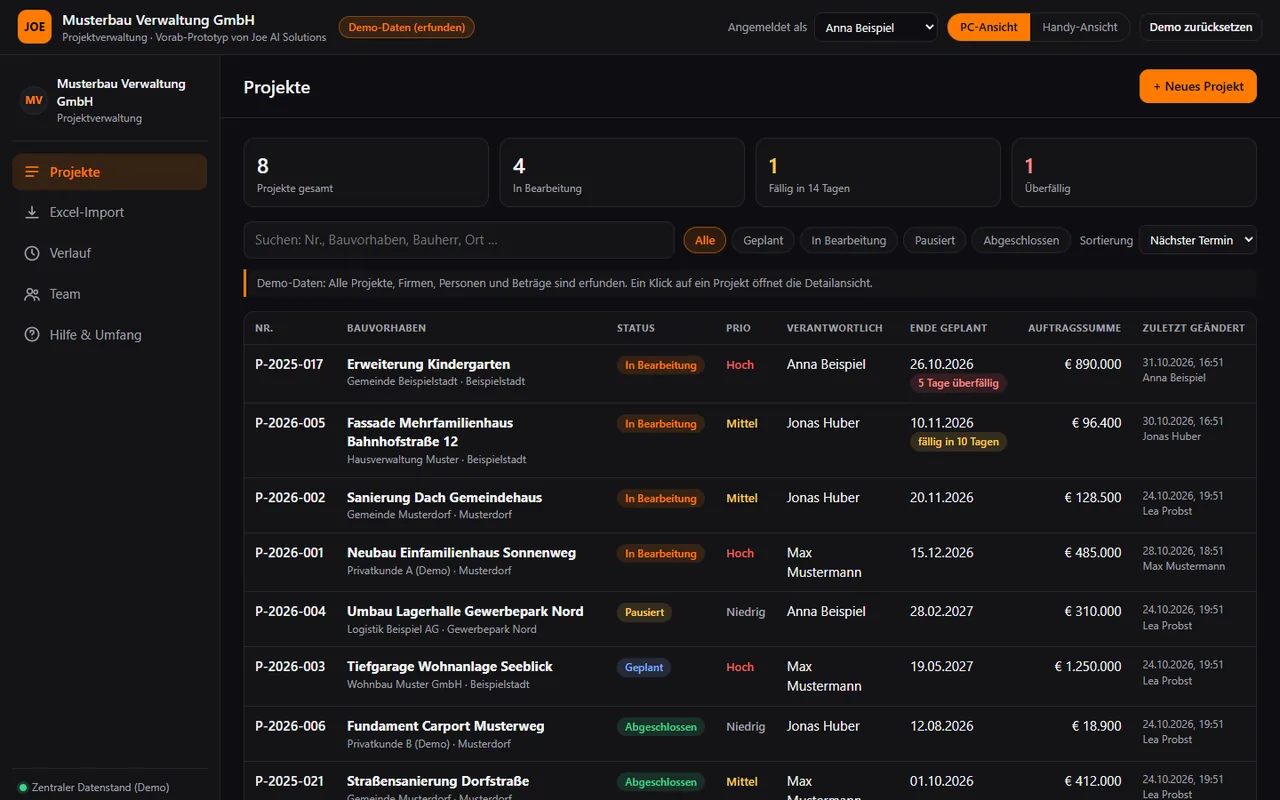Click the Verlauf clock icon
The height and width of the screenshot is (800, 1280).
pyautogui.click(x=32, y=253)
